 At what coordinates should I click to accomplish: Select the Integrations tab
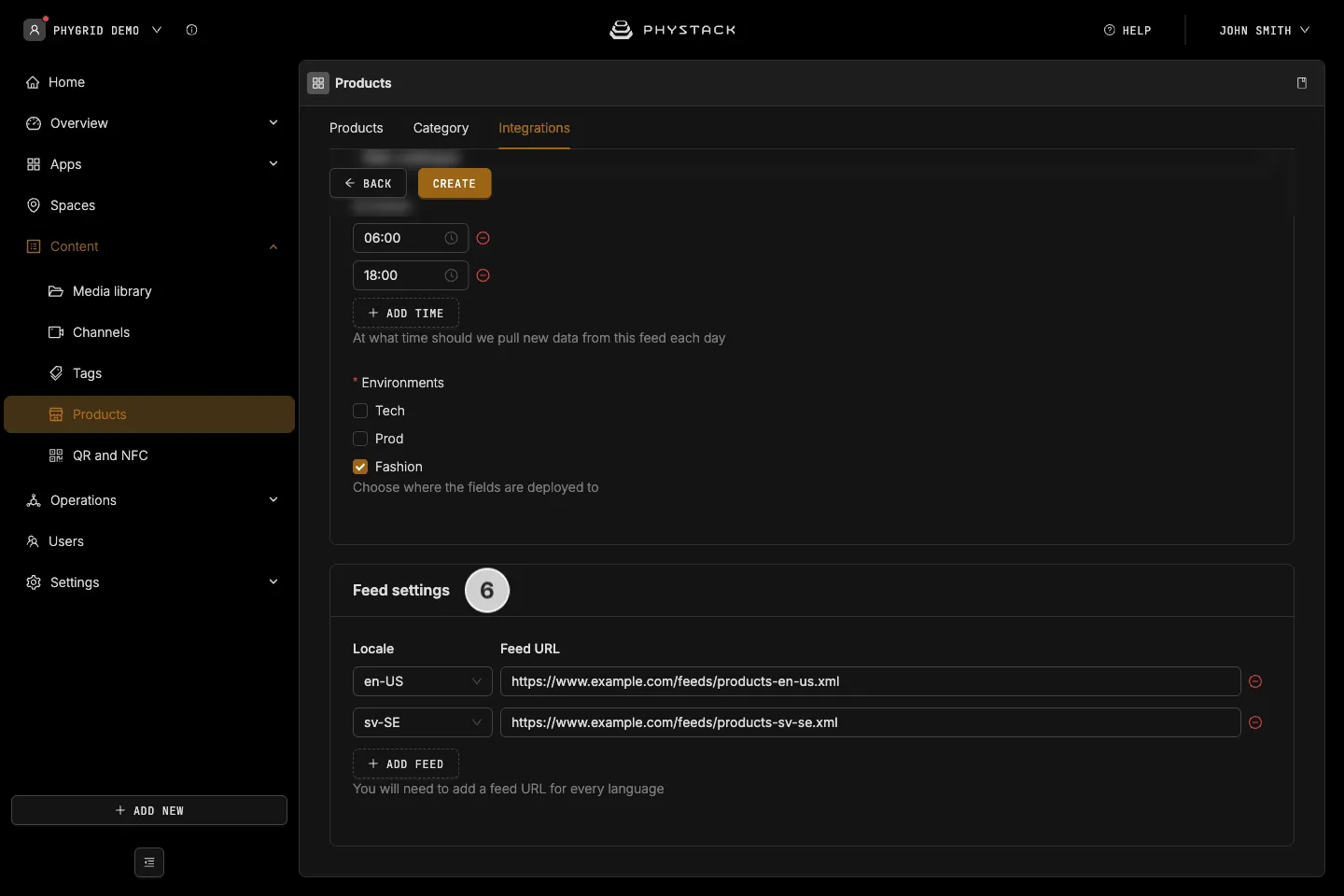pos(534,128)
